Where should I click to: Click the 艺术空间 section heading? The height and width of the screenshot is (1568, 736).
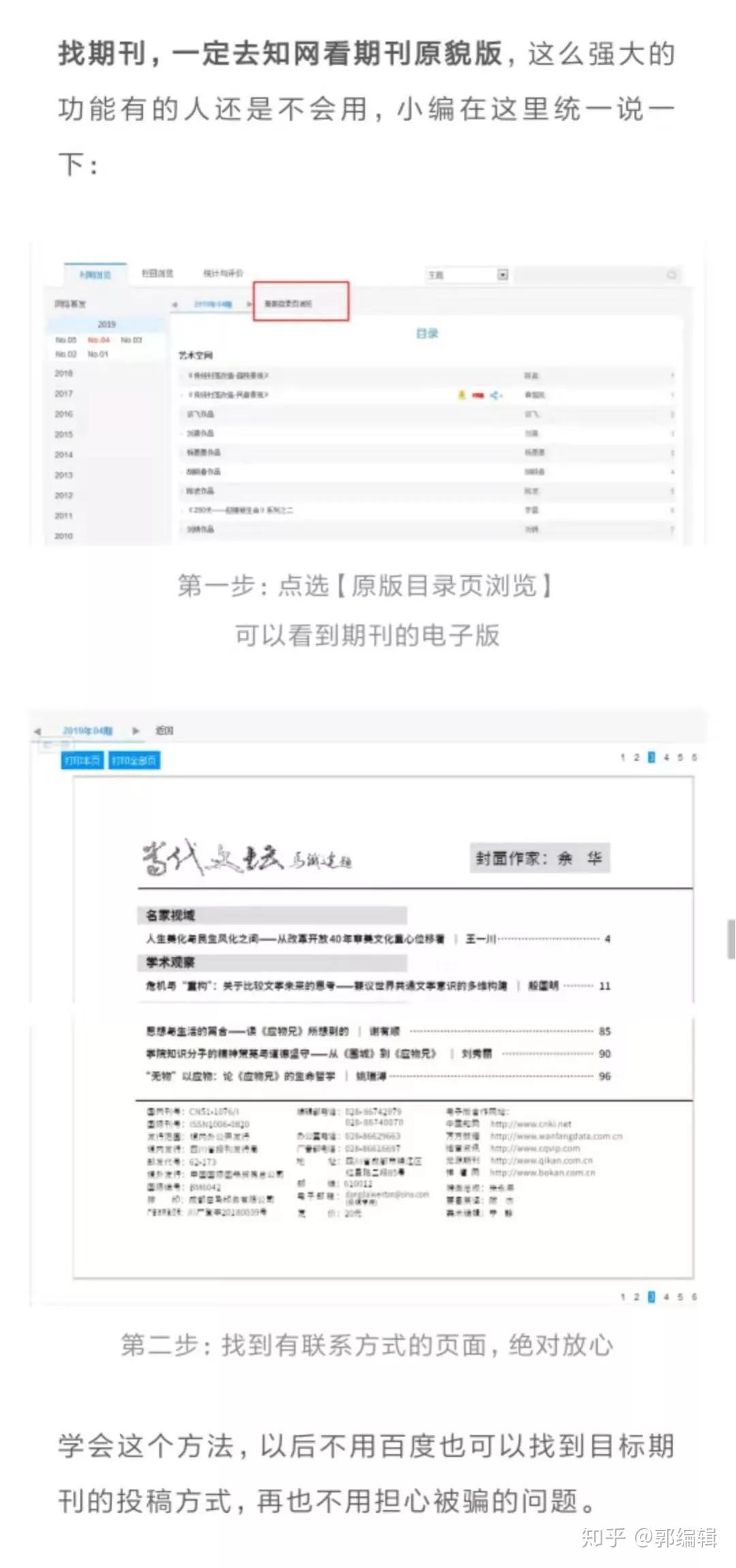pos(196,355)
